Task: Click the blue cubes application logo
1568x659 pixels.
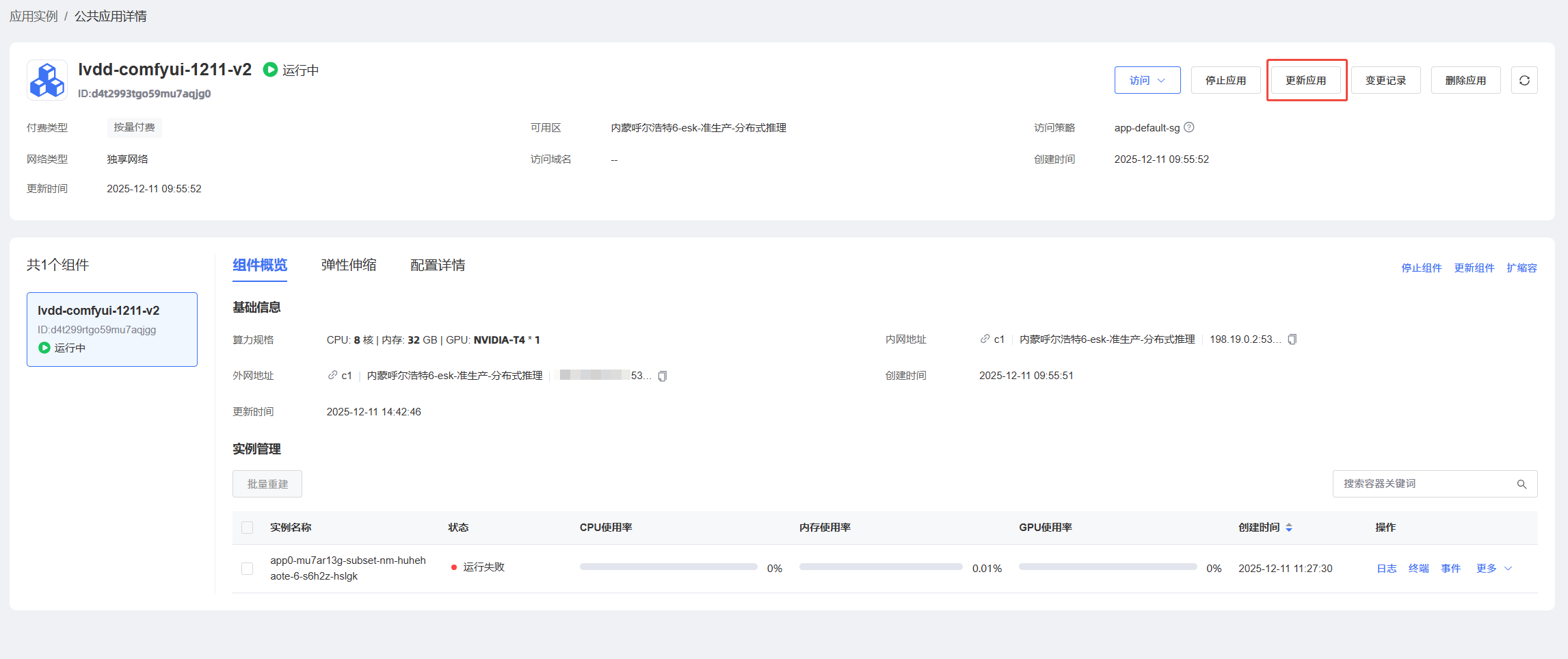Action: 47,80
